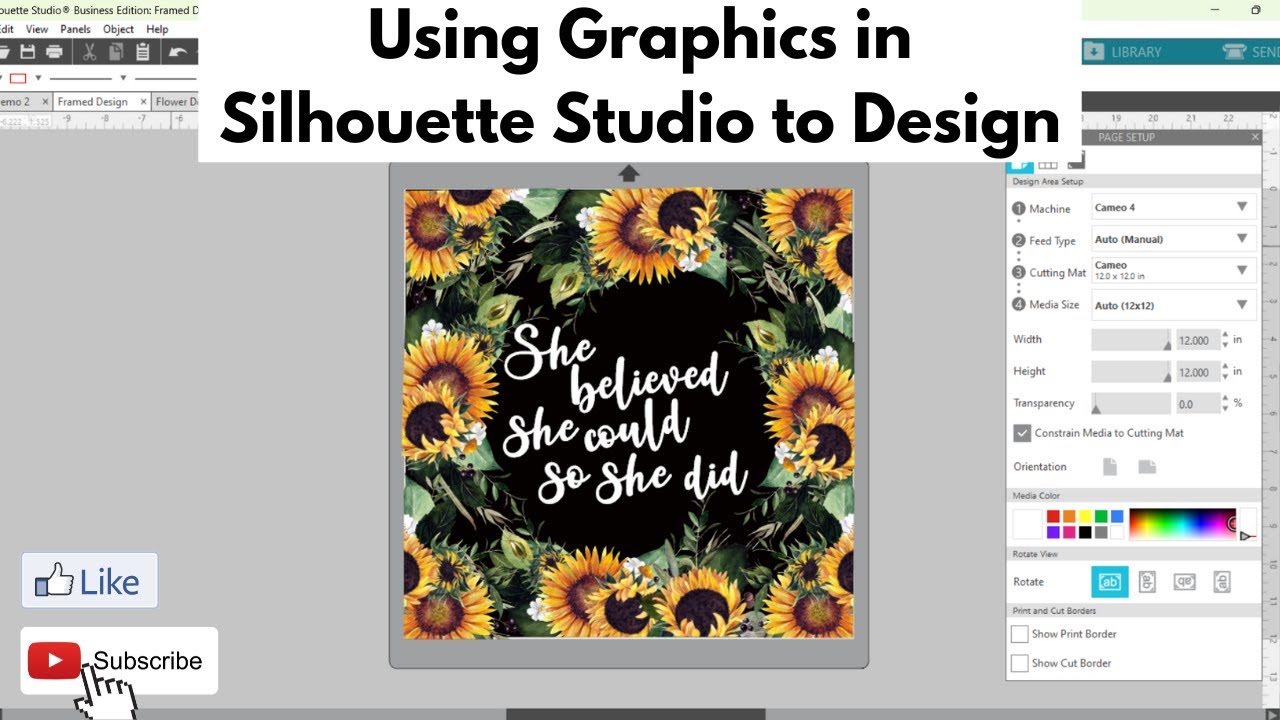Open the Object menu

pyautogui.click(x=119, y=29)
